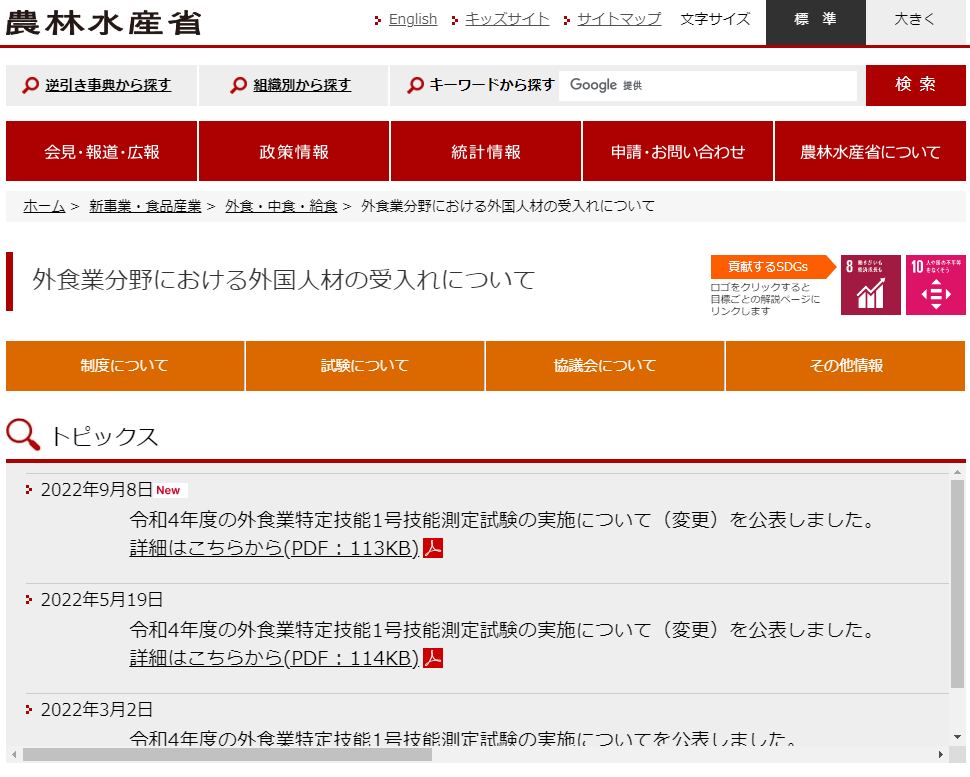Open the 政策情報 menu
970x777 pixels.
294,152
